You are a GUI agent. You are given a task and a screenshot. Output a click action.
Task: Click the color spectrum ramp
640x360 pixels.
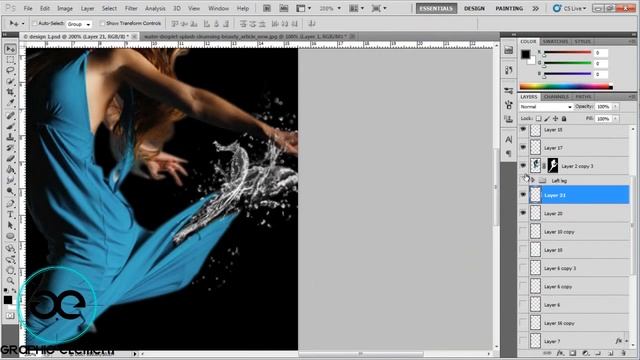coord(566,86)
